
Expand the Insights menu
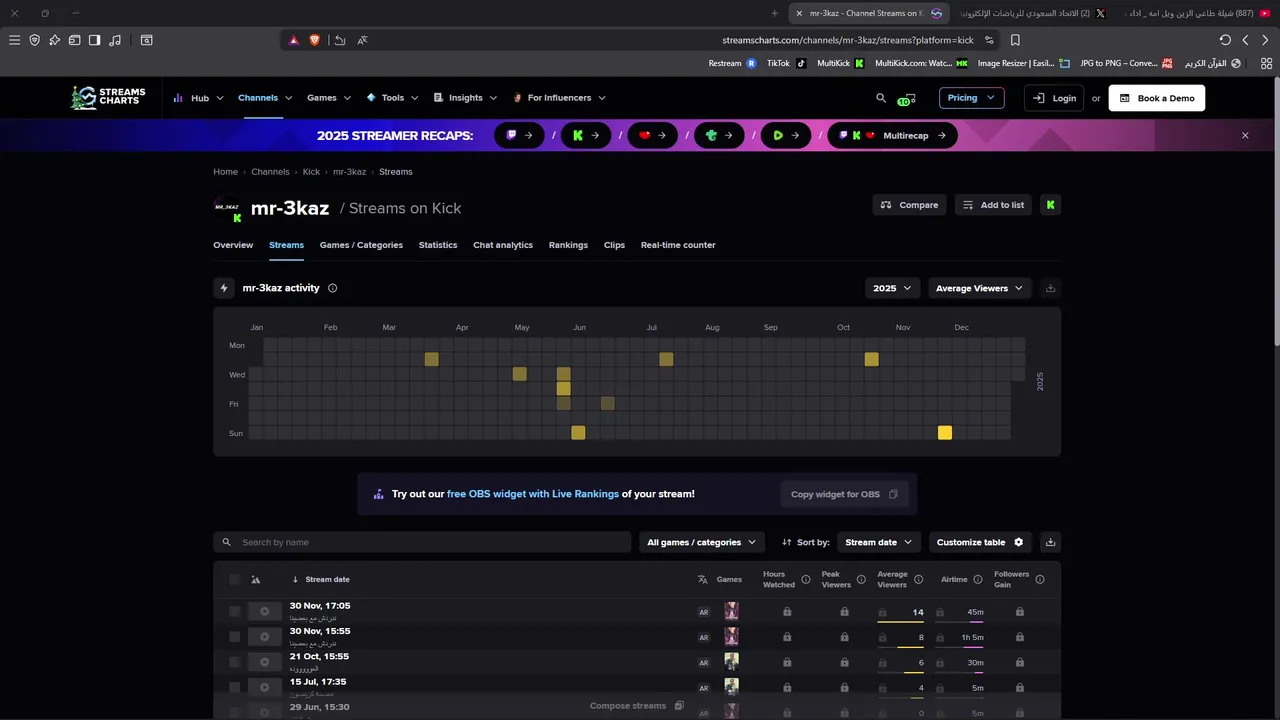465,98
